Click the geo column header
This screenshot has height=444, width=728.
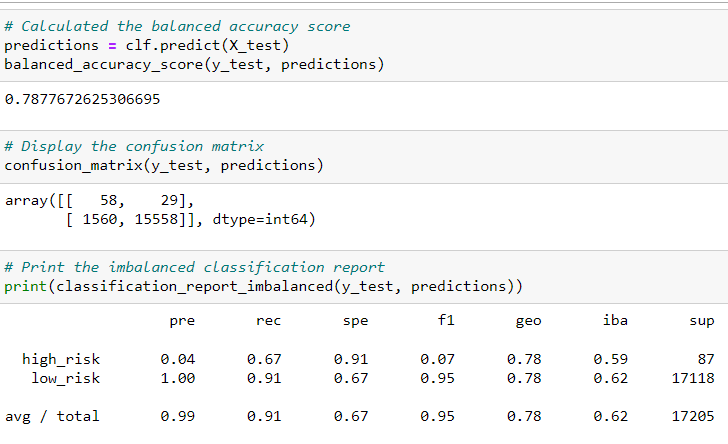(528, 321)
